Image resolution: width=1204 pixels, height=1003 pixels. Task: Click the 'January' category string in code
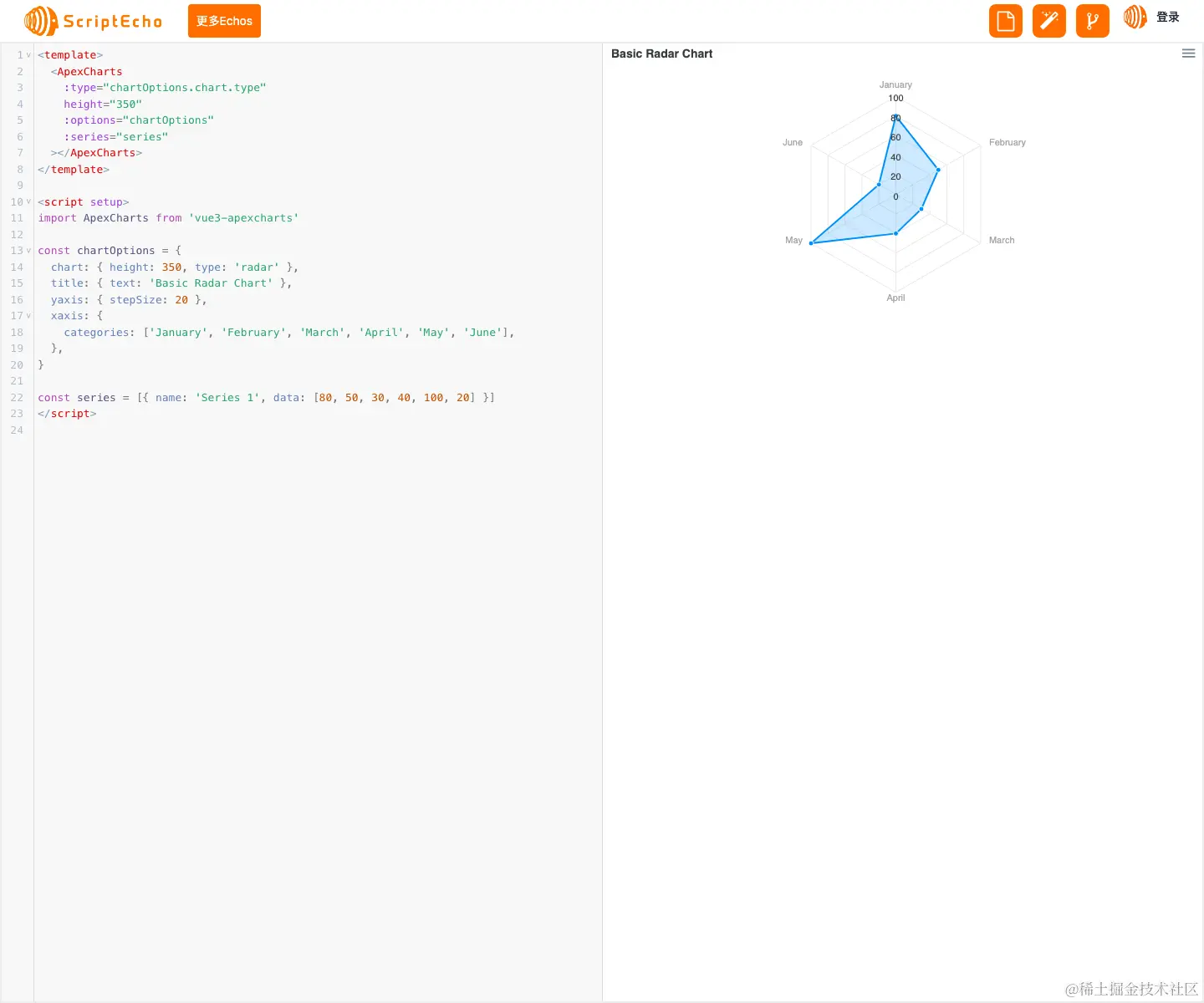178,333
